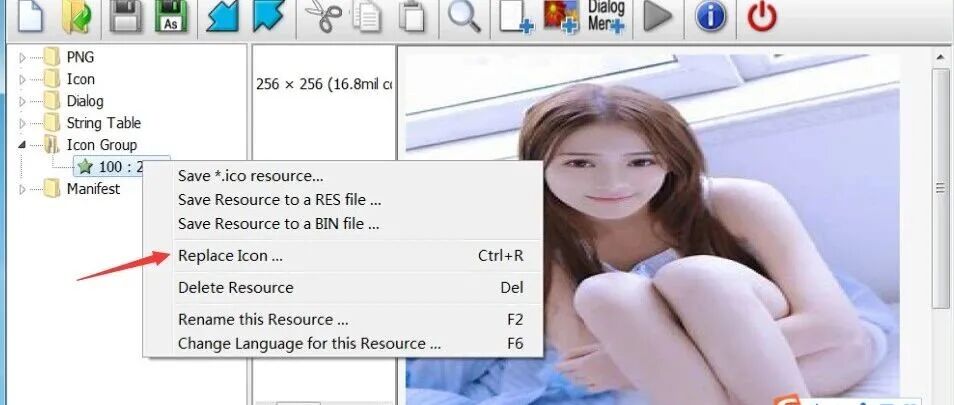Click the Save floppy disk icon

pos(125,16)
